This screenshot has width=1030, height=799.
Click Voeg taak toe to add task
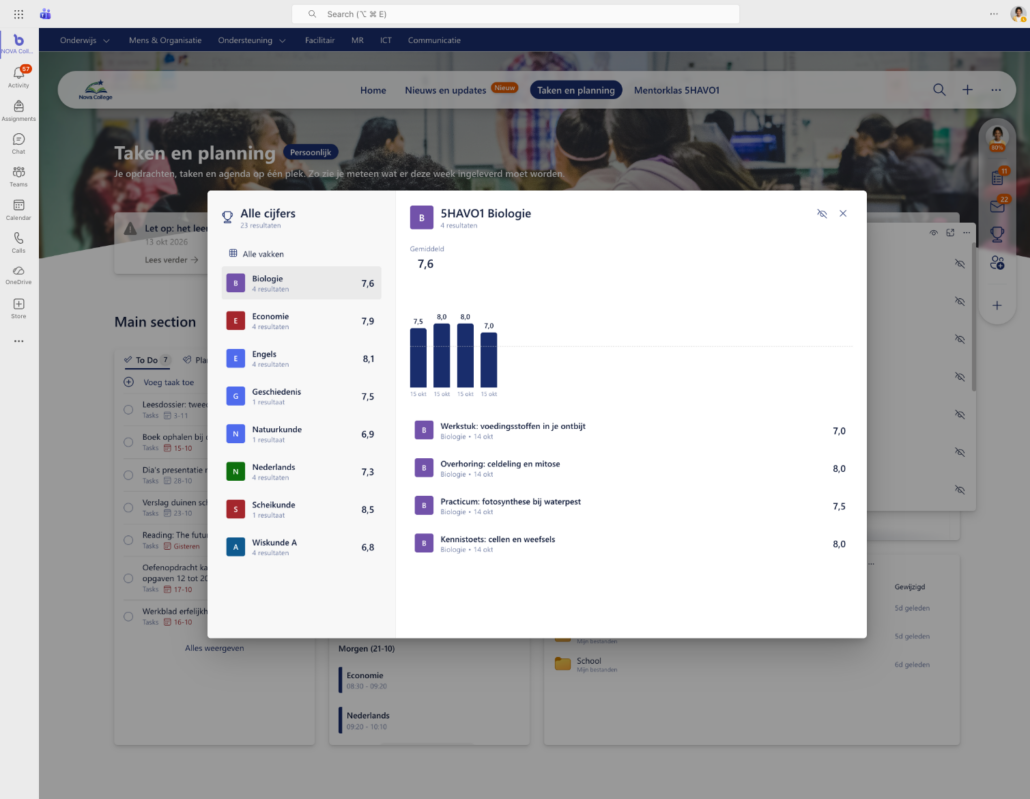click(159, 382)
